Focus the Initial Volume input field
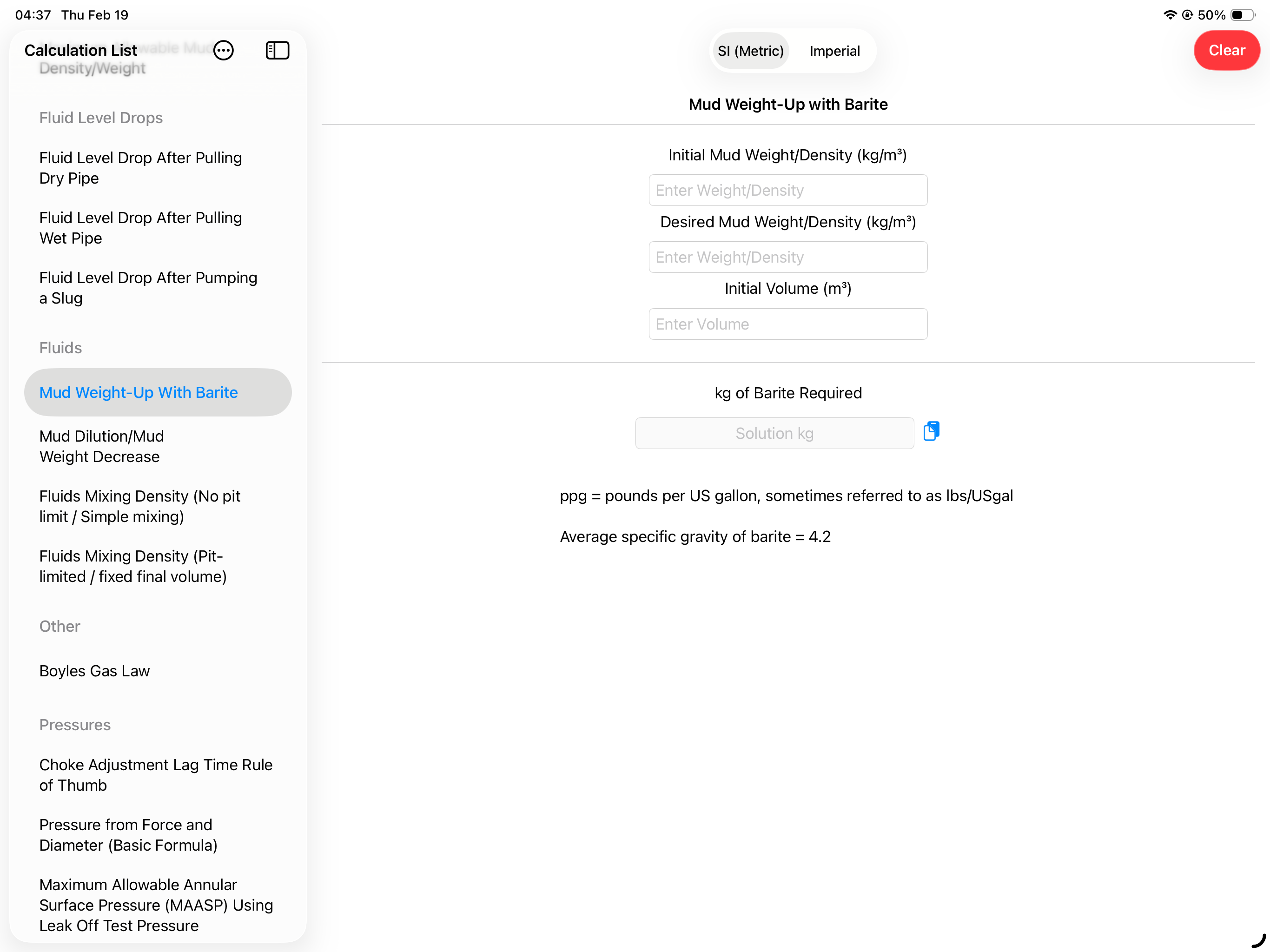 pyautogui.click(x=788, y=324)
